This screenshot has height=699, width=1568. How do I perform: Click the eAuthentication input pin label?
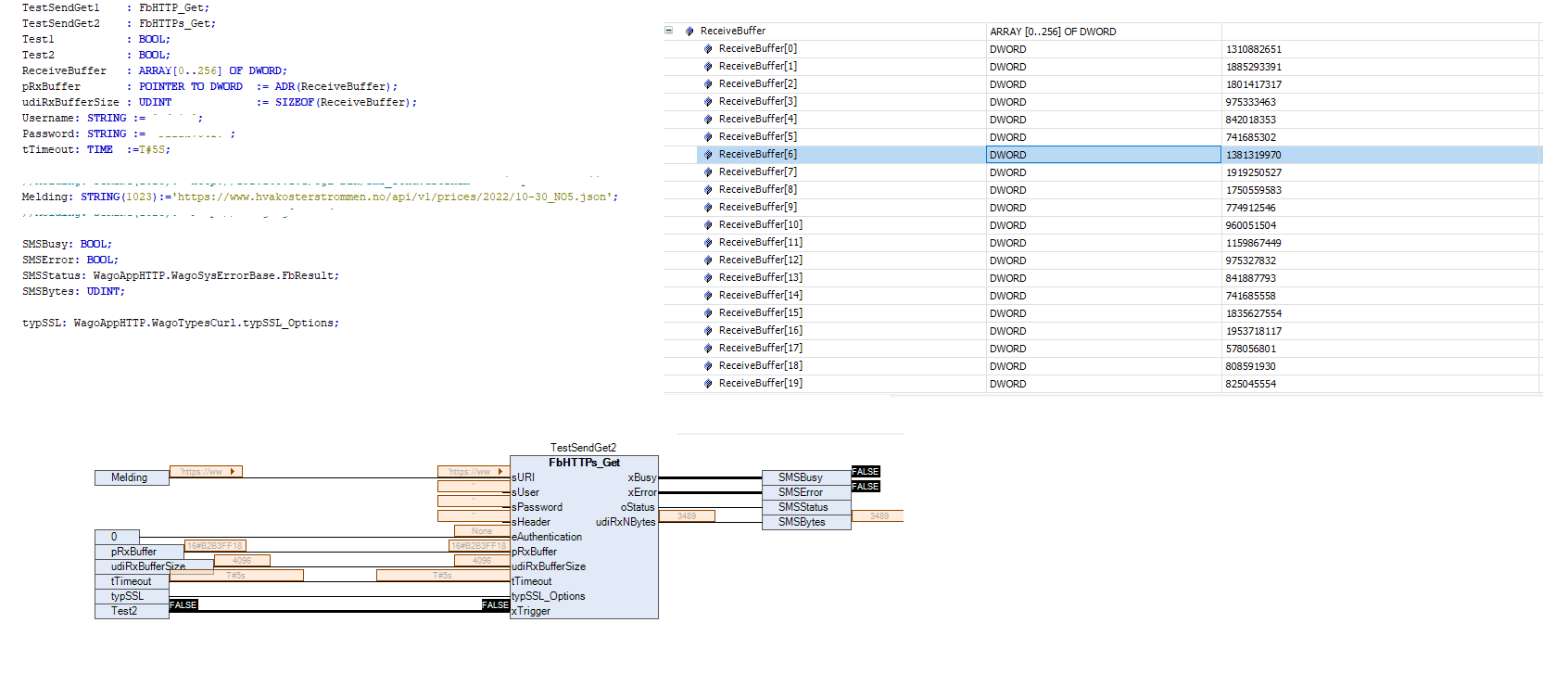click(x=547, y=537)
